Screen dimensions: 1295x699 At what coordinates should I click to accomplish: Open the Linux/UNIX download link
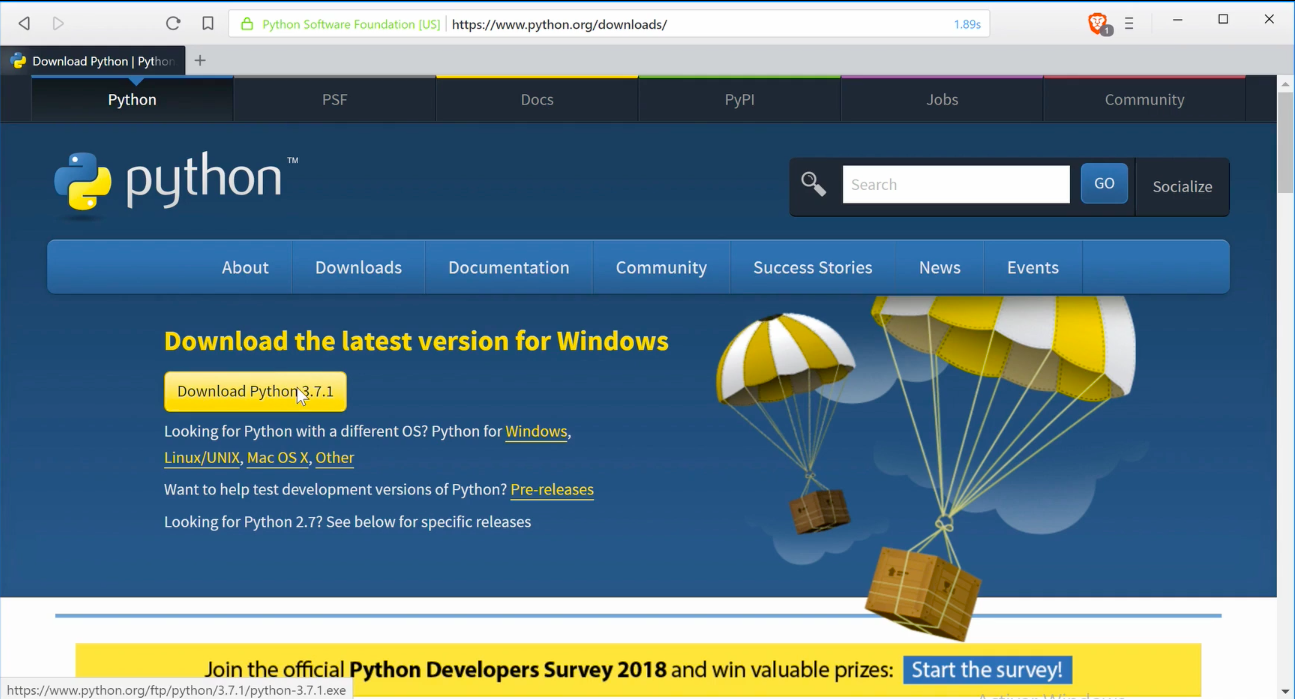point(202,457)
